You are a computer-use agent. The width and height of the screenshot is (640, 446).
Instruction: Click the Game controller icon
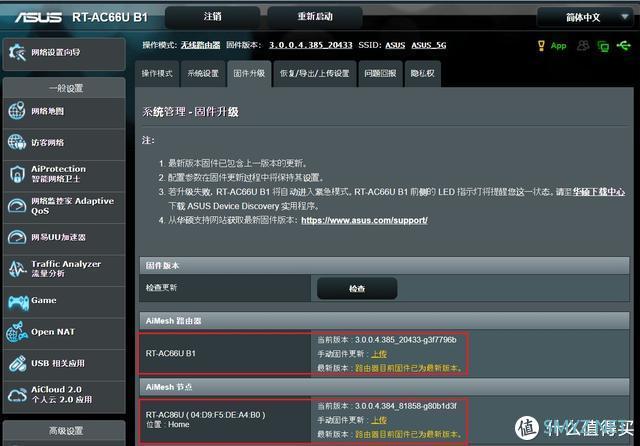coord(18,302)
